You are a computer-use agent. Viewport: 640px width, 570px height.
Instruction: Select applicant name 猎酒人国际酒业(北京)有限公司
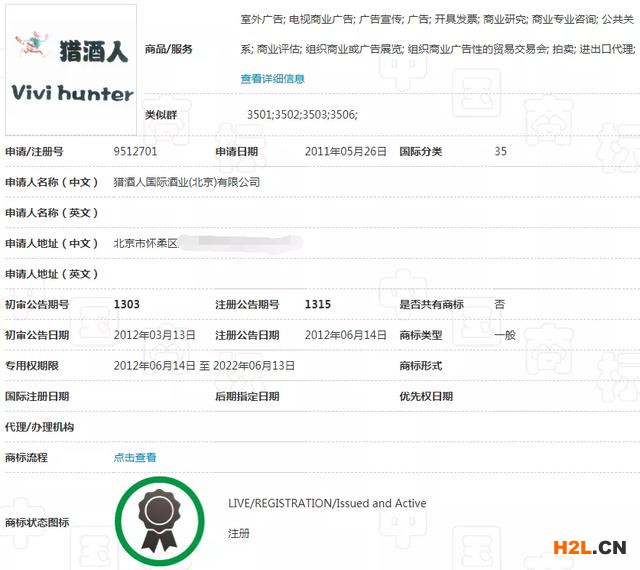(x=187, y=182)
